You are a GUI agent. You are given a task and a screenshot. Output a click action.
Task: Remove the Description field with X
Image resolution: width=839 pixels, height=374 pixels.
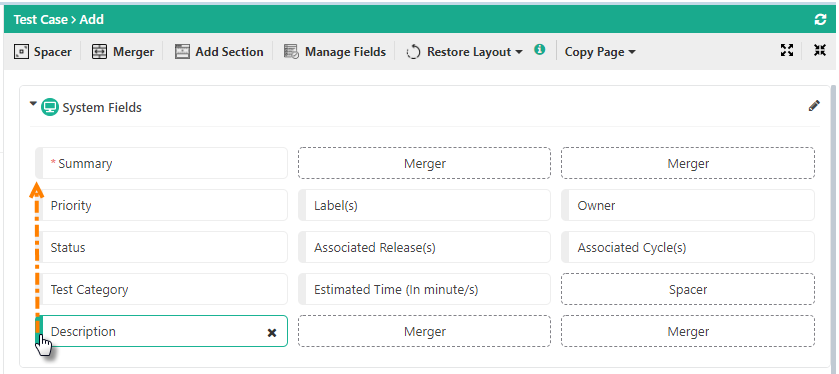pyautogui.click(x=272, y=333)
